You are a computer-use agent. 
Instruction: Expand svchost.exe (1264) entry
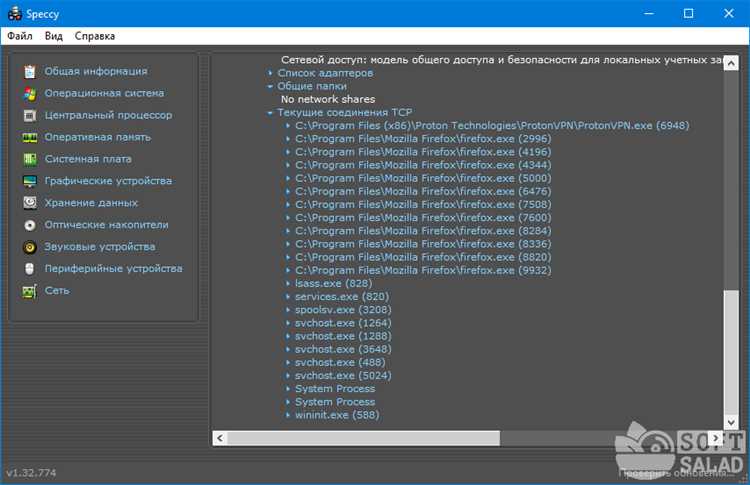pyautogui.click(x=288, y=323)
